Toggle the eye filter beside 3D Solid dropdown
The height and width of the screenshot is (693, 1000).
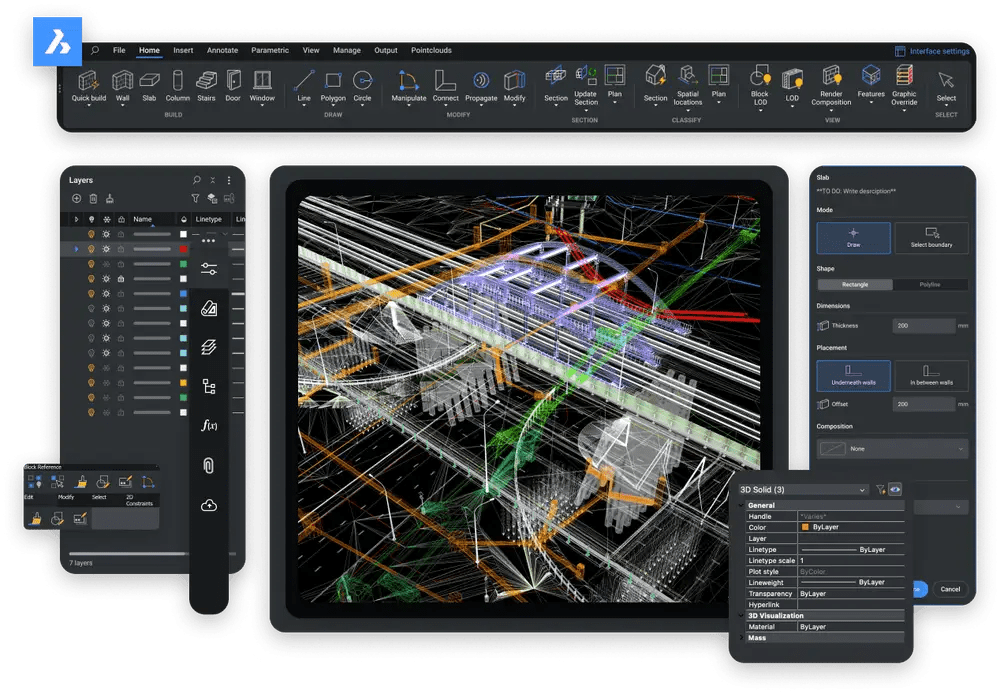coord(895,490)
